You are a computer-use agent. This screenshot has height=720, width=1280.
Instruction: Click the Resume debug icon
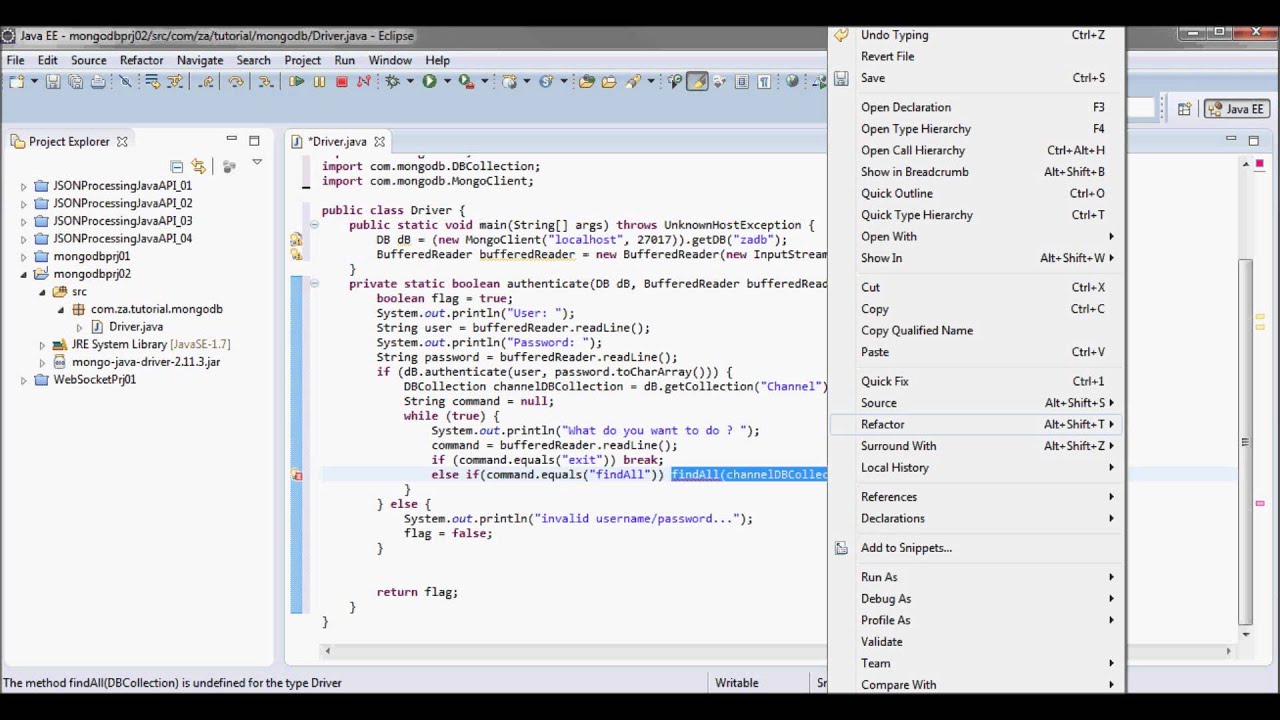click(x=297, y=82)
